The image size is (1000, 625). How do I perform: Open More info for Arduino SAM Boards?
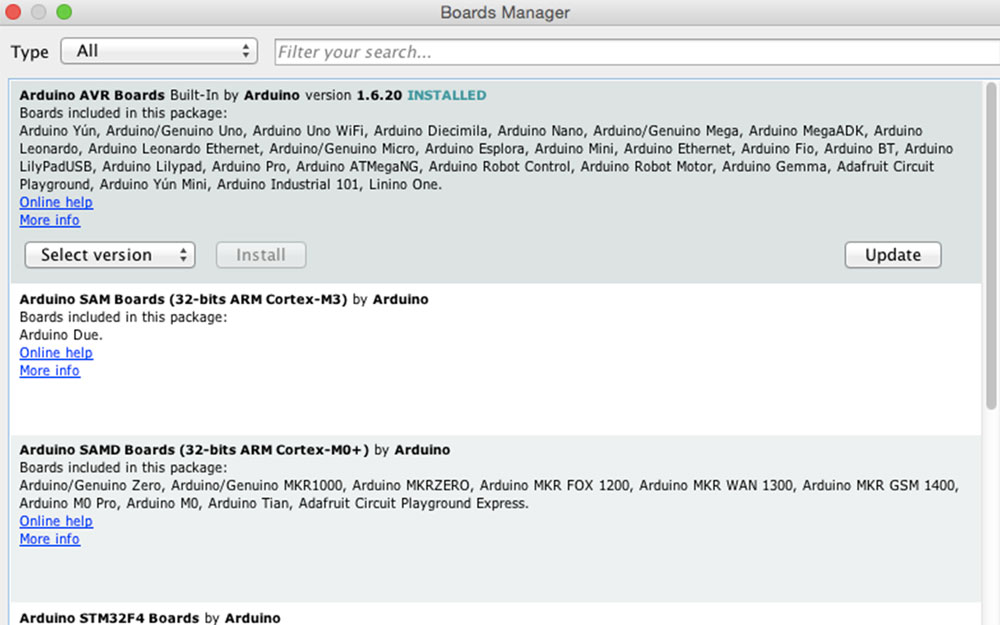[50, 371]
